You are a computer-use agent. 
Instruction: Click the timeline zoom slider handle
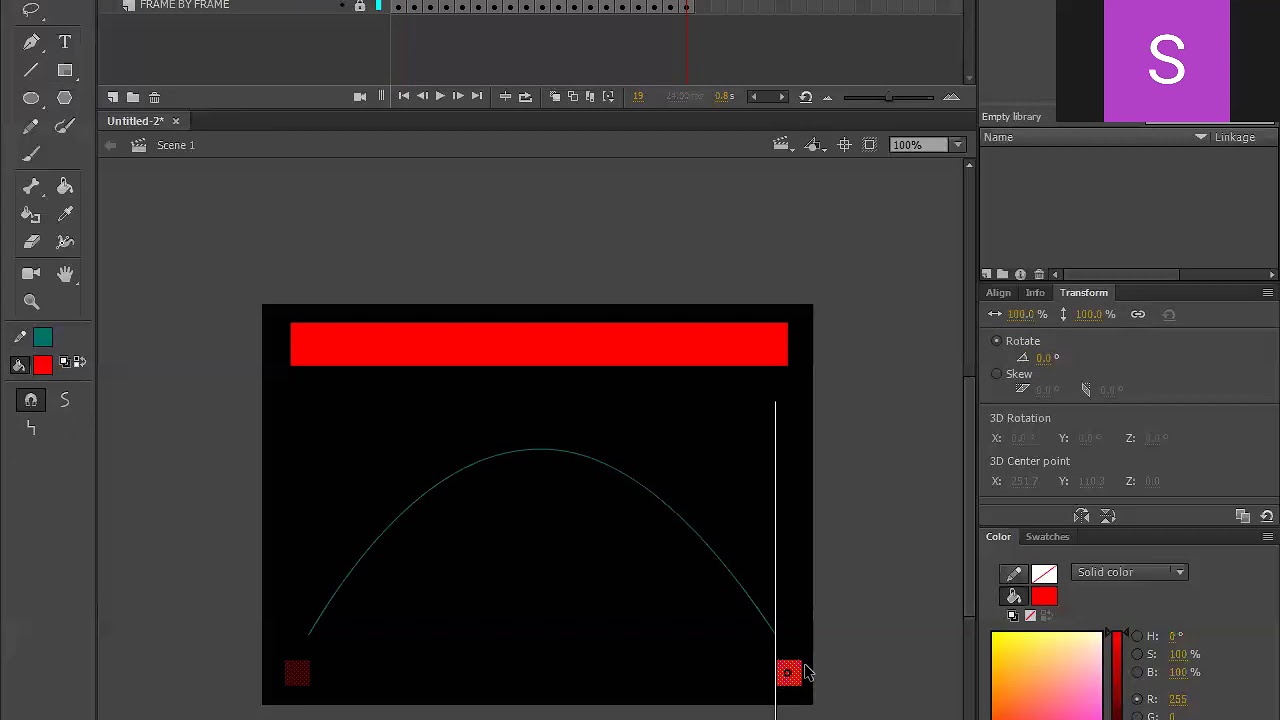[888, 97]
